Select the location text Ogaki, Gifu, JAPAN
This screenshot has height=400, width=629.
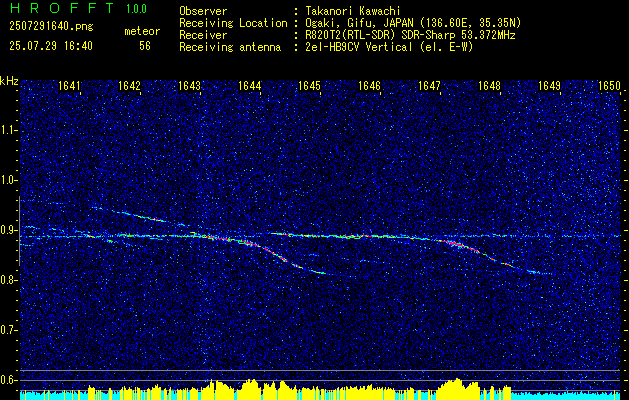pyautogui.click(x=359, y=23)
